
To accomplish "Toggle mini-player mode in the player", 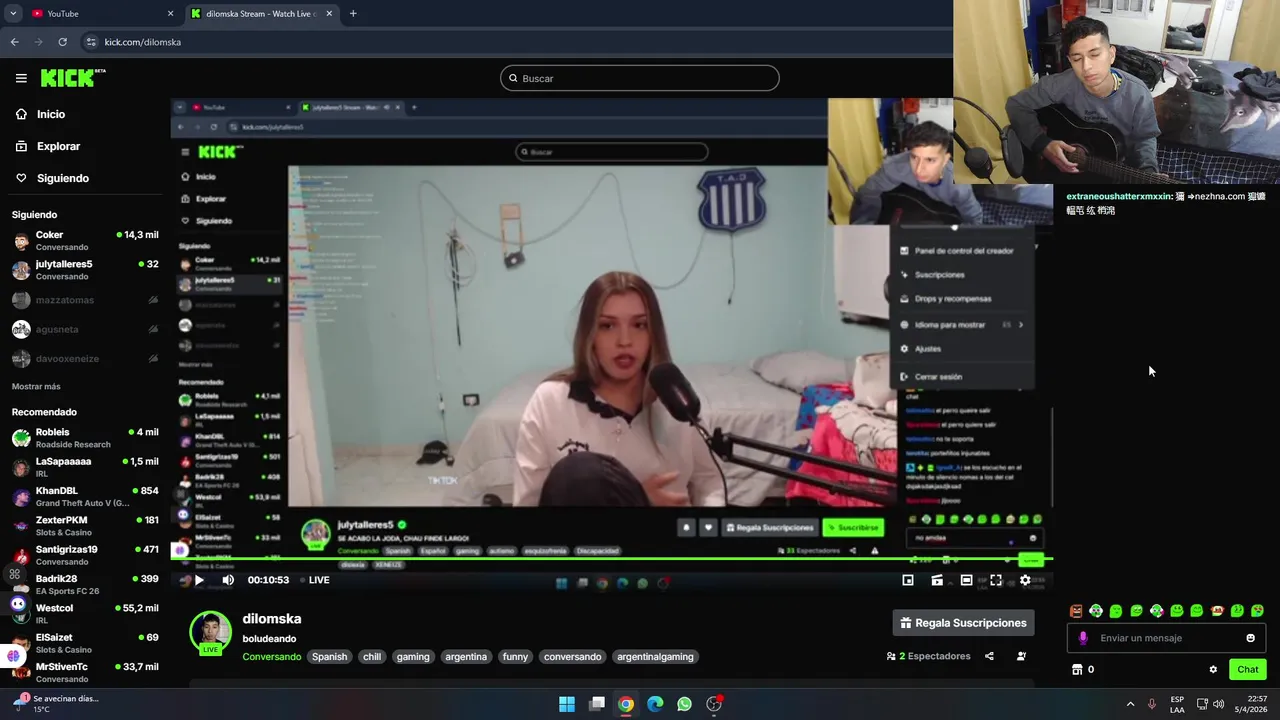I will 908,580.
